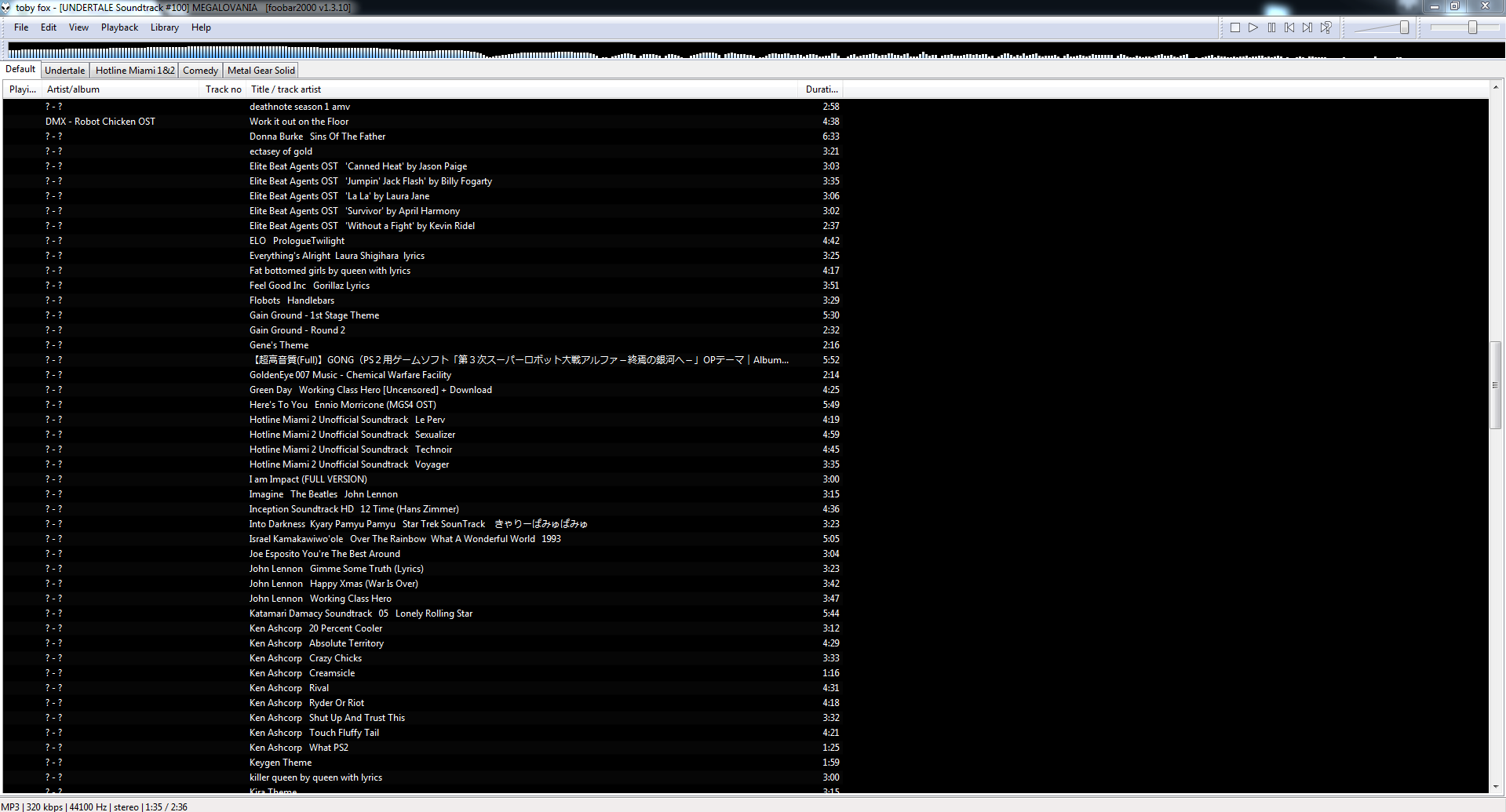Open the File menu
This screenshot has width=1506, height=812.
[21, 27]
